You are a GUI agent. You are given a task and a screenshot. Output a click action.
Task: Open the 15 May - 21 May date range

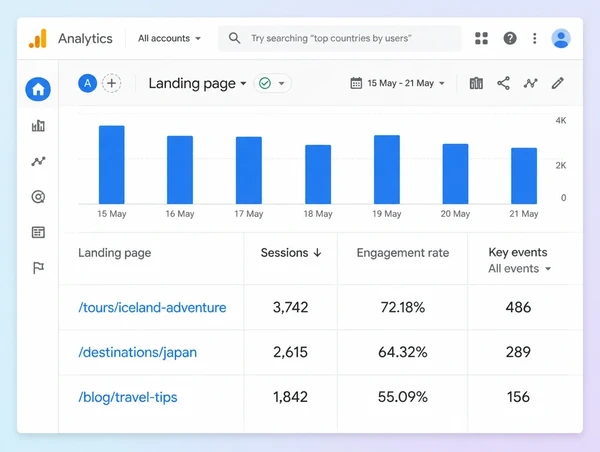tap(406, 83)
